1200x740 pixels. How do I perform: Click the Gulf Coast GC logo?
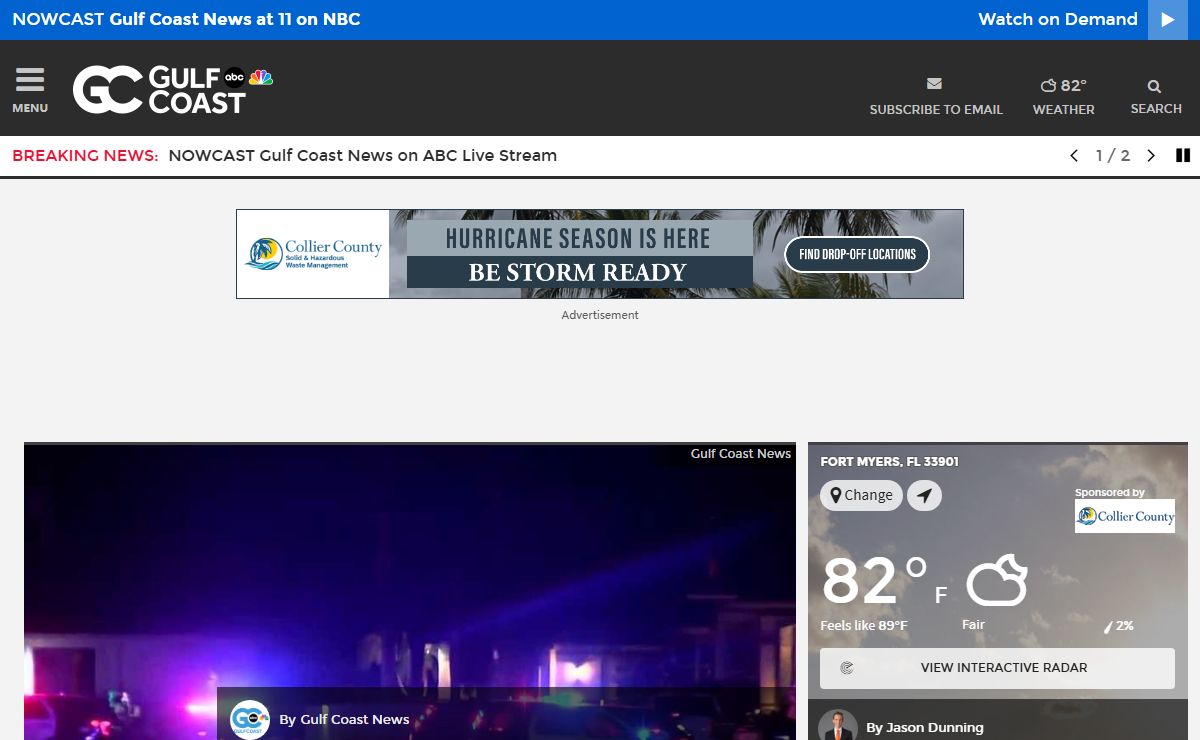[x=173, y=89]
